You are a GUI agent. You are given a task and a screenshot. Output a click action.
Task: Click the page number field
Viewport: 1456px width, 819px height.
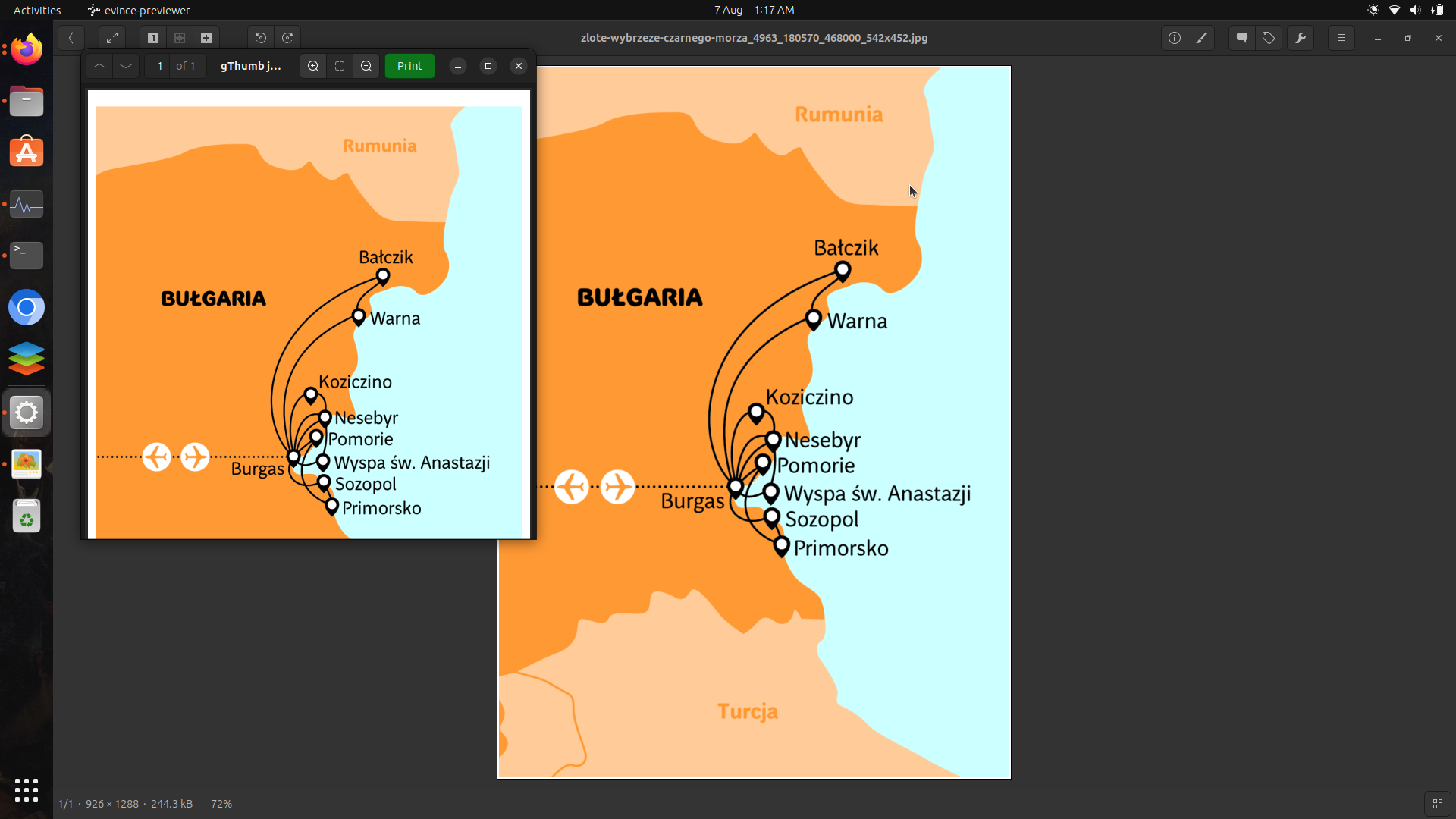(x=159, y=66)
